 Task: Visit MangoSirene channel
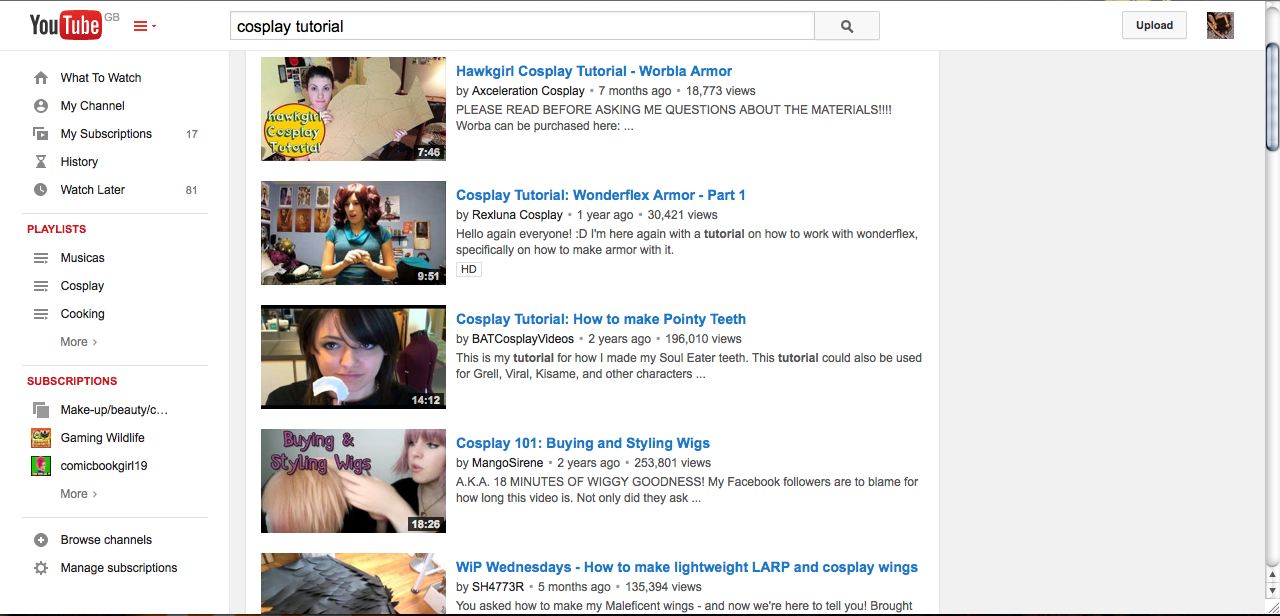tap(508, 463)
